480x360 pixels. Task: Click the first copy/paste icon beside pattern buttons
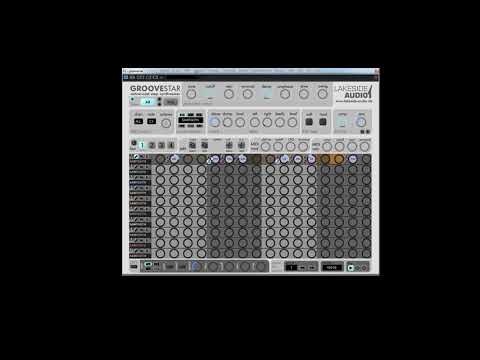pyautogui.click(x=192, y=145)
